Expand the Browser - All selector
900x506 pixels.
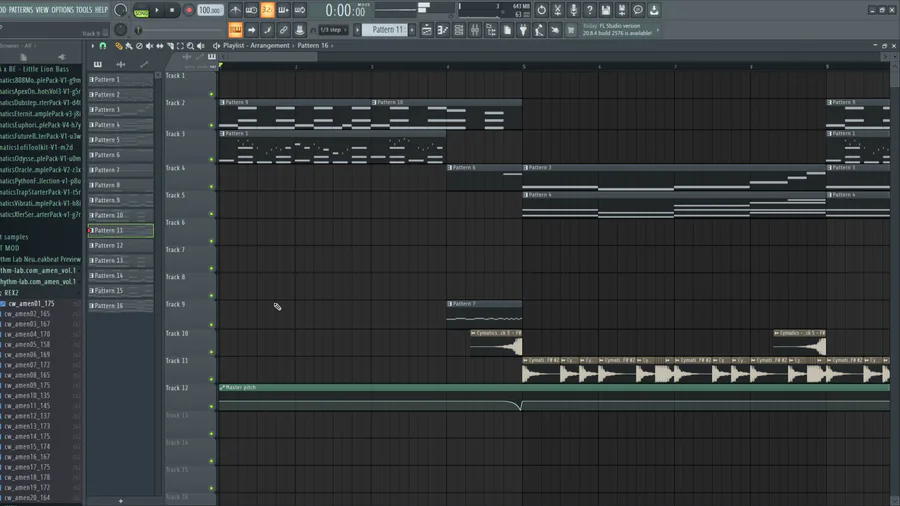17,46
